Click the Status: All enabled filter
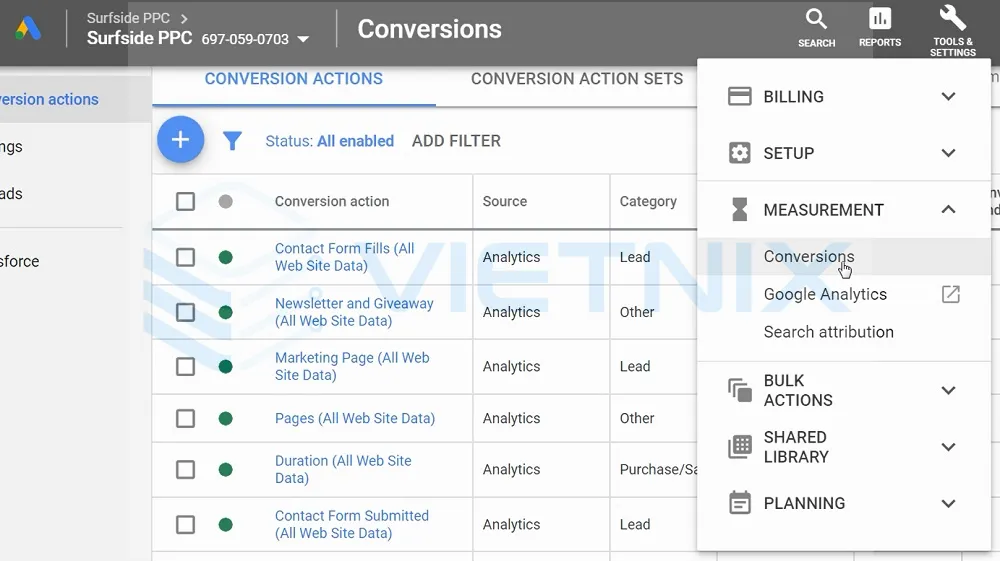1000x561 pixels. coord(329,141)
